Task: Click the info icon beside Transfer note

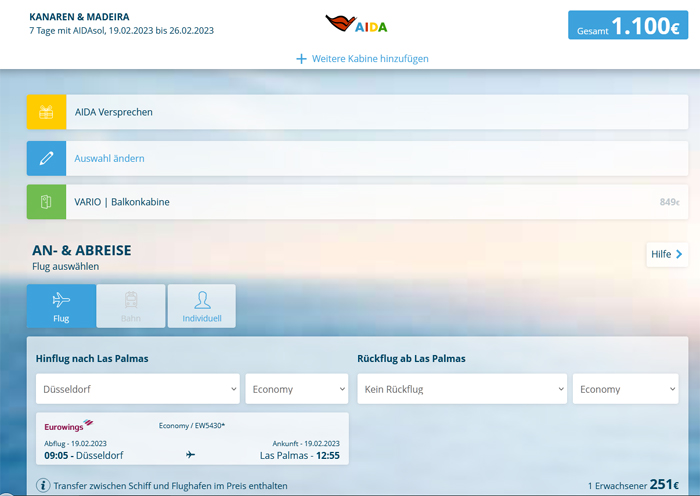Action: point(43,485)
